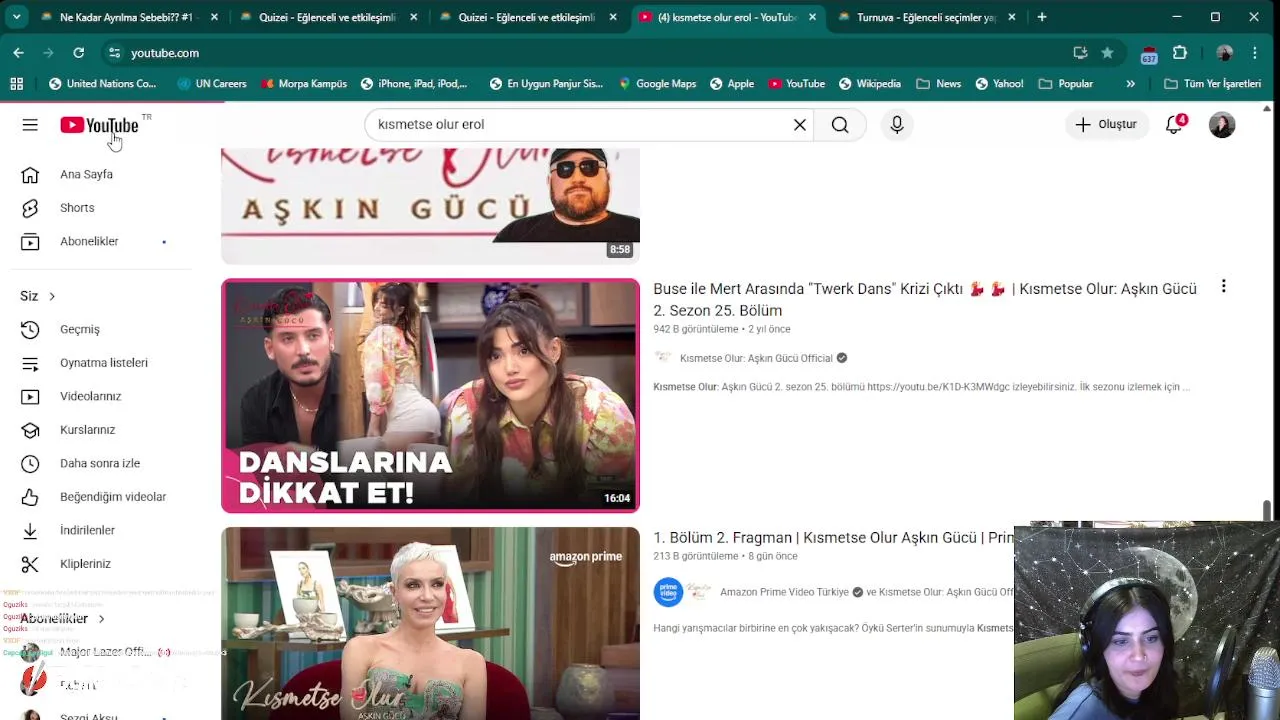Open Kısmetse Olur: Aşkın Gücü Official channel

pos(756,358)
